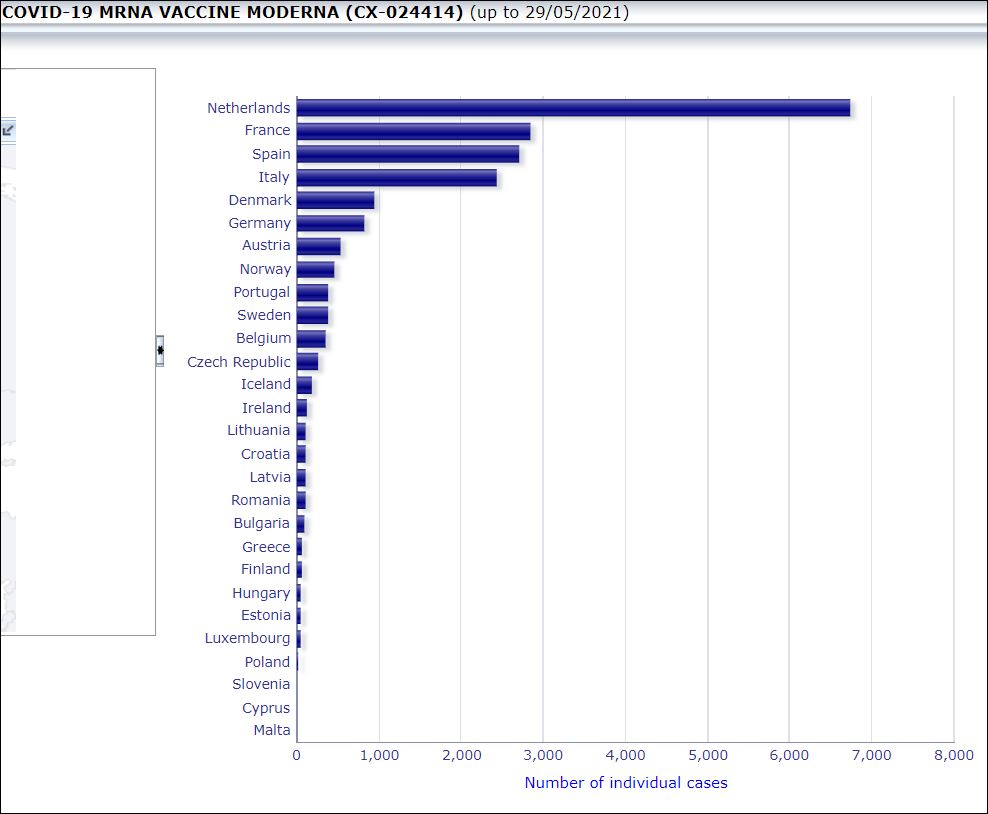Select the Germany bar
This screenshot has height=814, width=988.
[x=331, y=223]
